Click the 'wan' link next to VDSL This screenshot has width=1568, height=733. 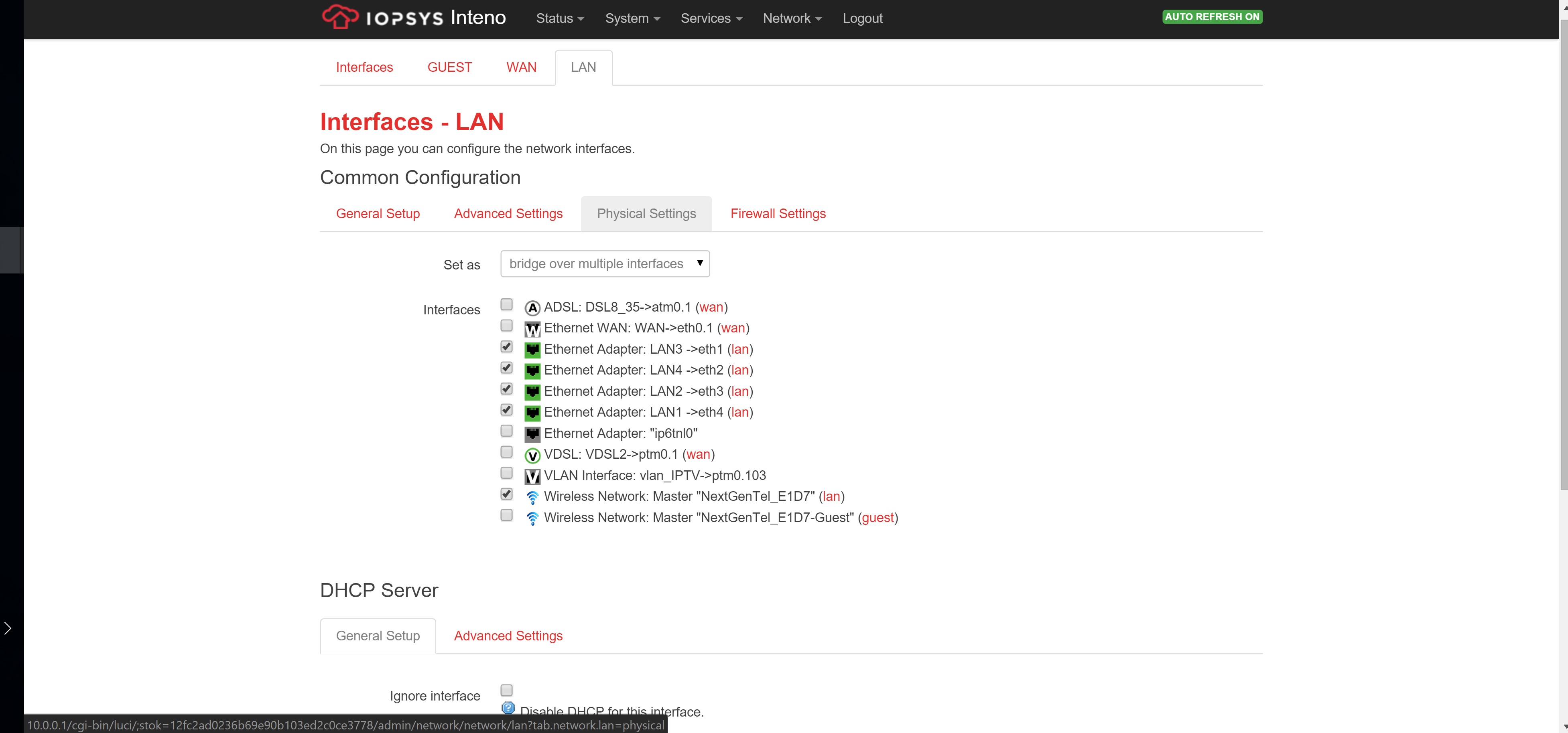pos(698,454)
